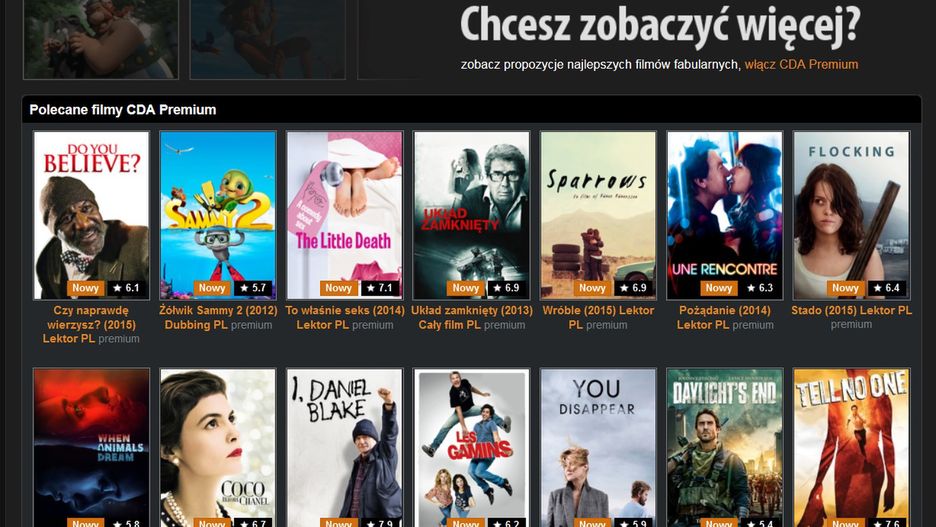Open the Une Rencontre poster
This screenshot has height=527, width=936.
point(725,215)
